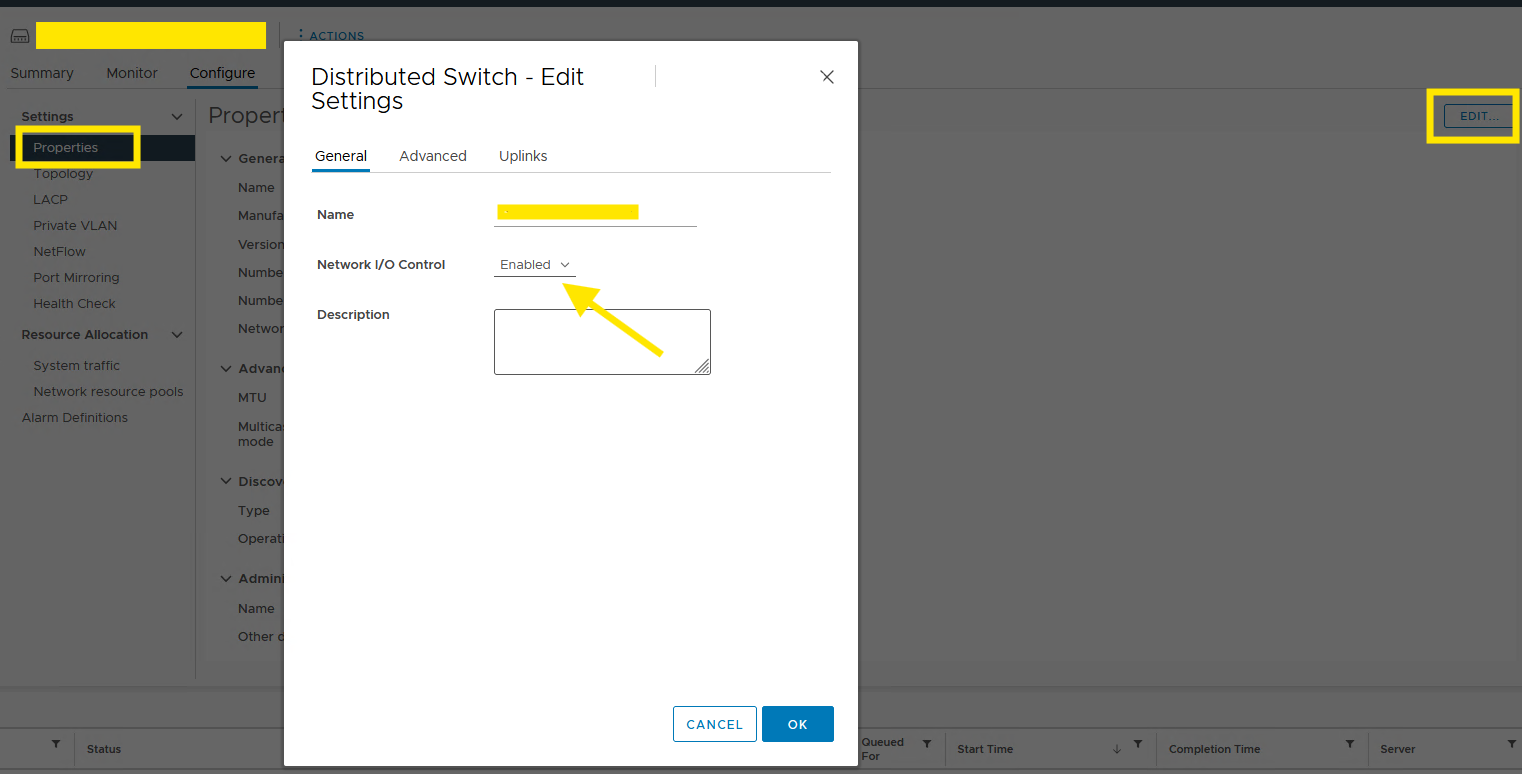
Task: Click the Start Time column filter icon
Action: pyautogui.click(x=1138, y=745)
